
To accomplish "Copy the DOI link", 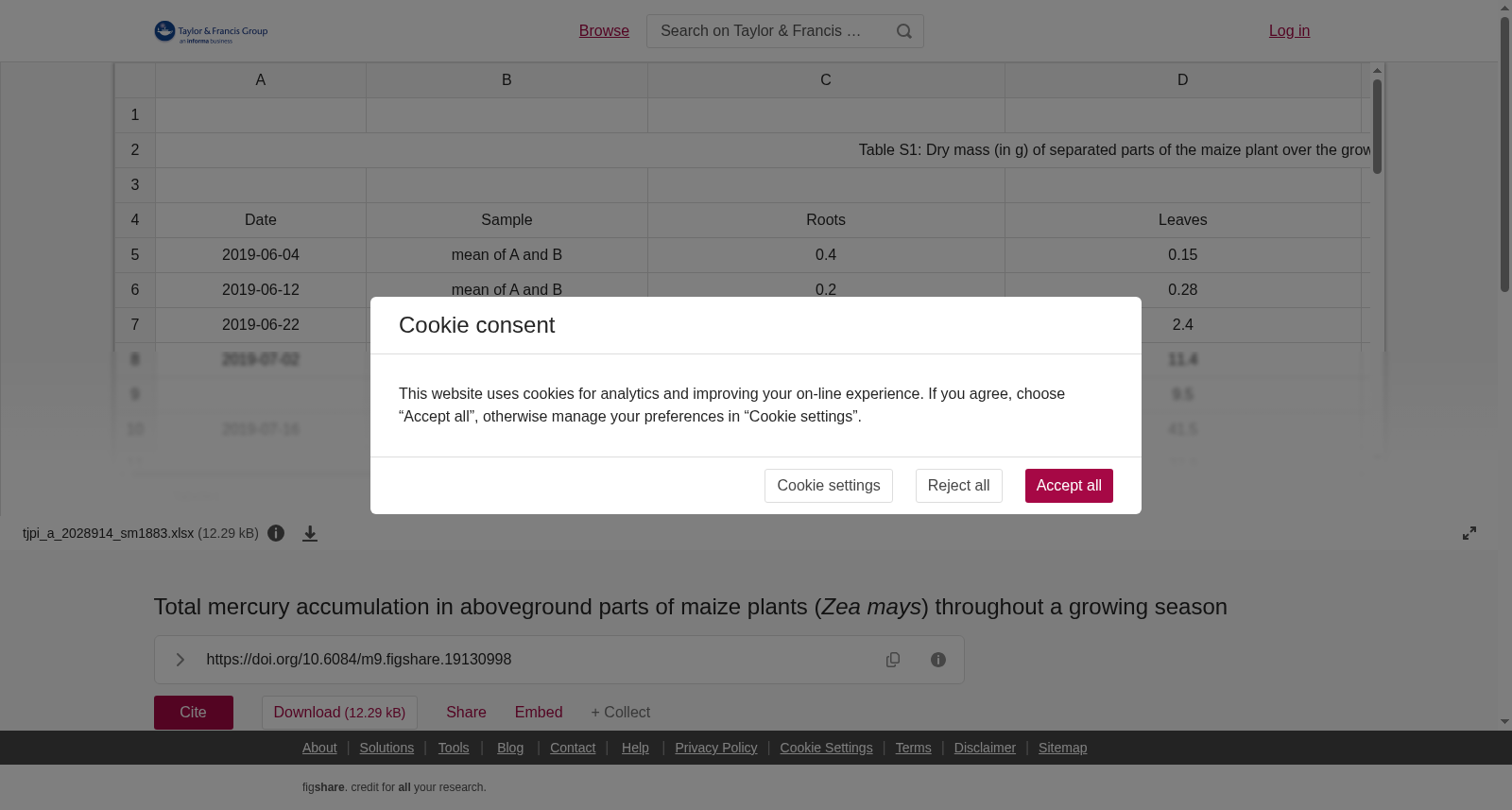I will [893, 660].
